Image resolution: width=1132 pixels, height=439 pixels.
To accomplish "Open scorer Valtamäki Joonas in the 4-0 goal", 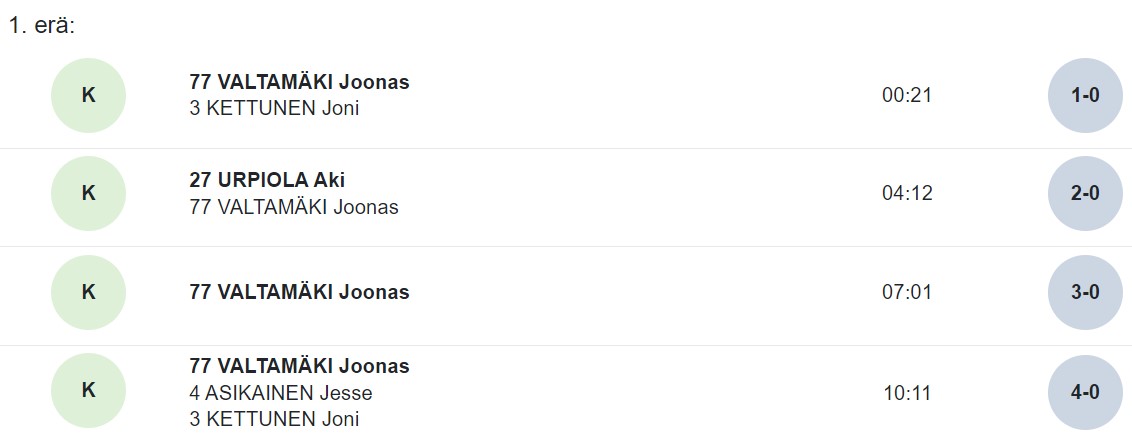I will click(299, 366).
